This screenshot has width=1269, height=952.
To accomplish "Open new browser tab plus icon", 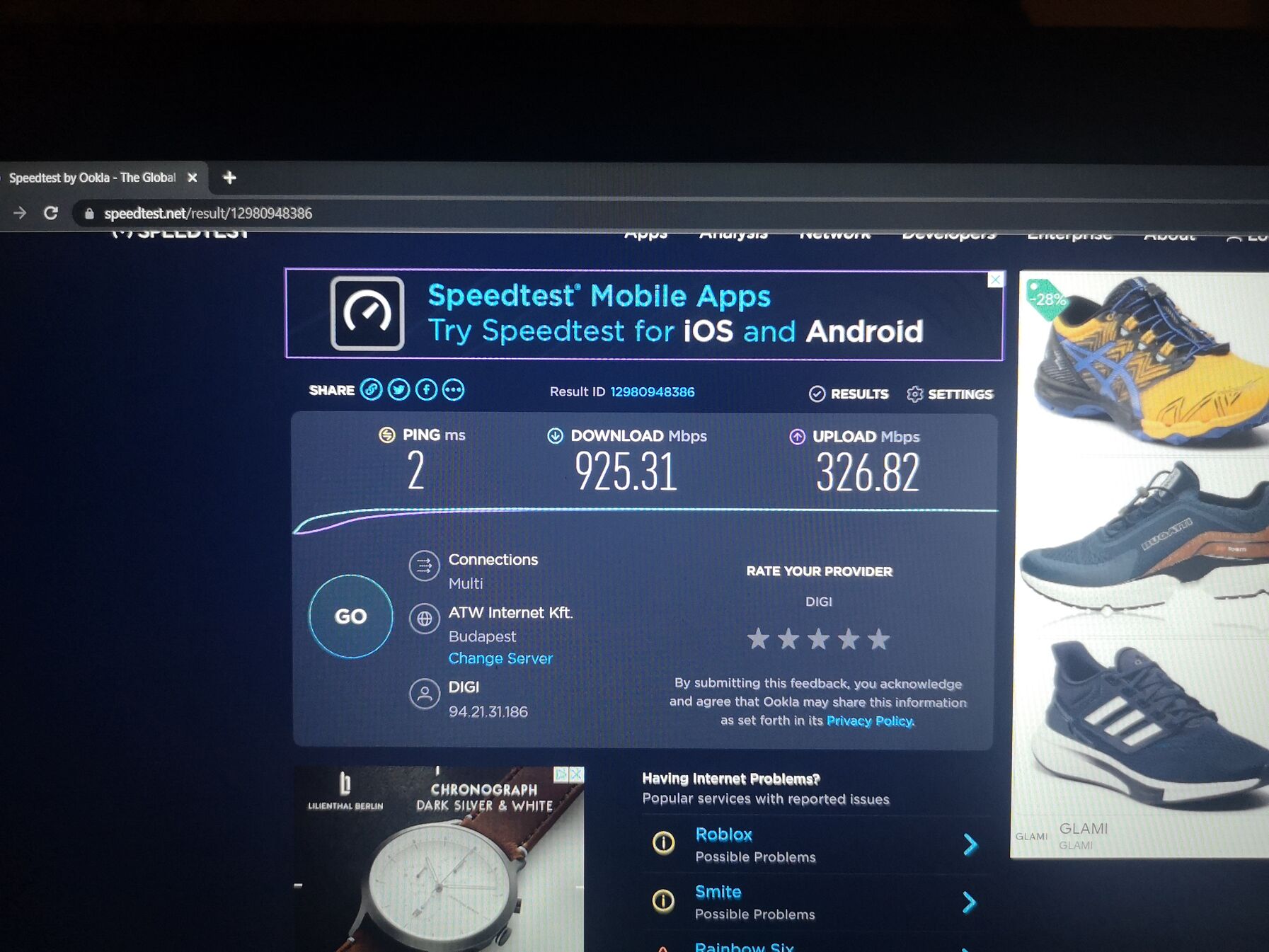I will [229, 178].
